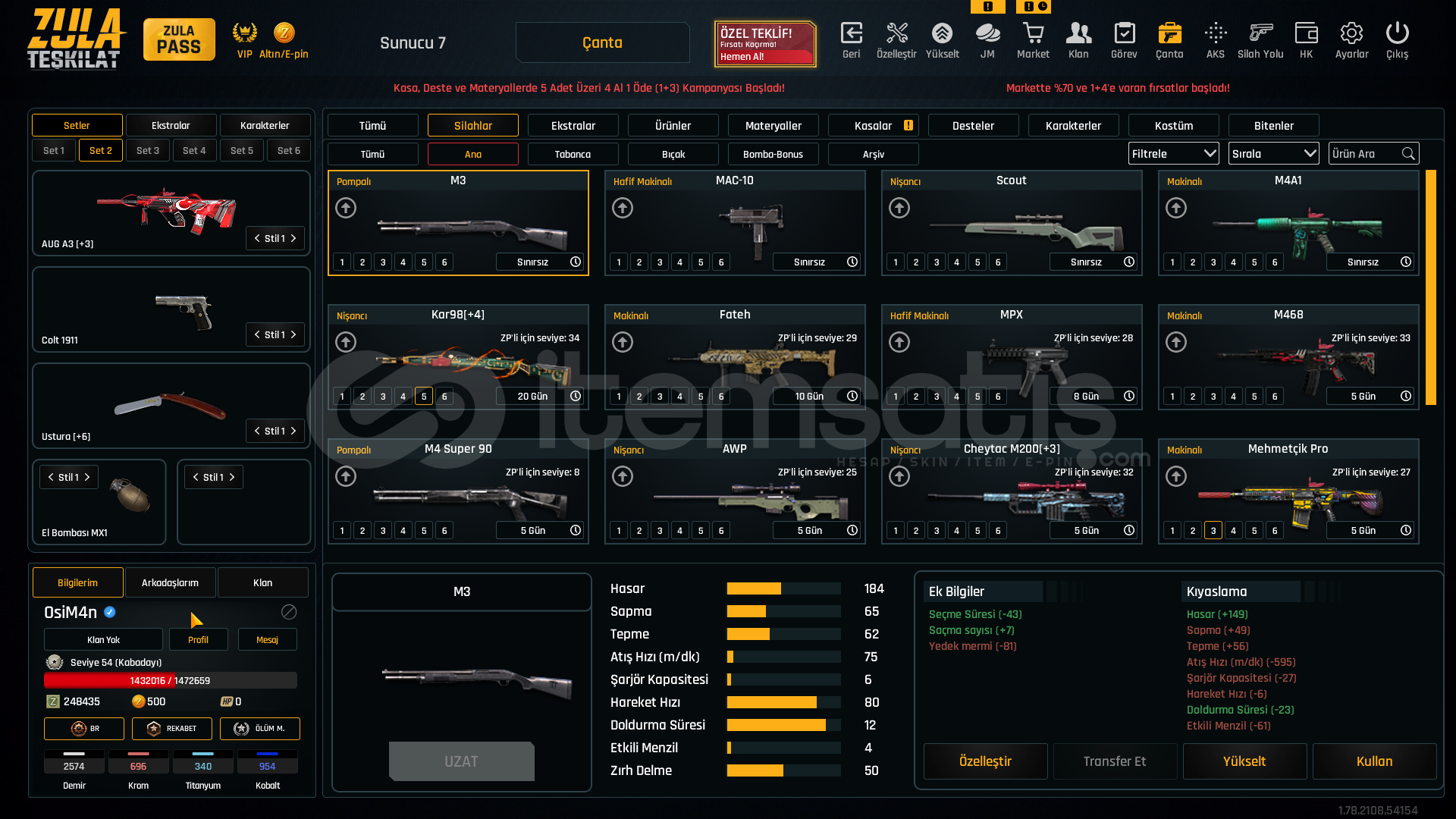Open the Sırala sort dropdown
Image resolution: width=1456 pixels, height=819 pixels.
(1274, 154)
